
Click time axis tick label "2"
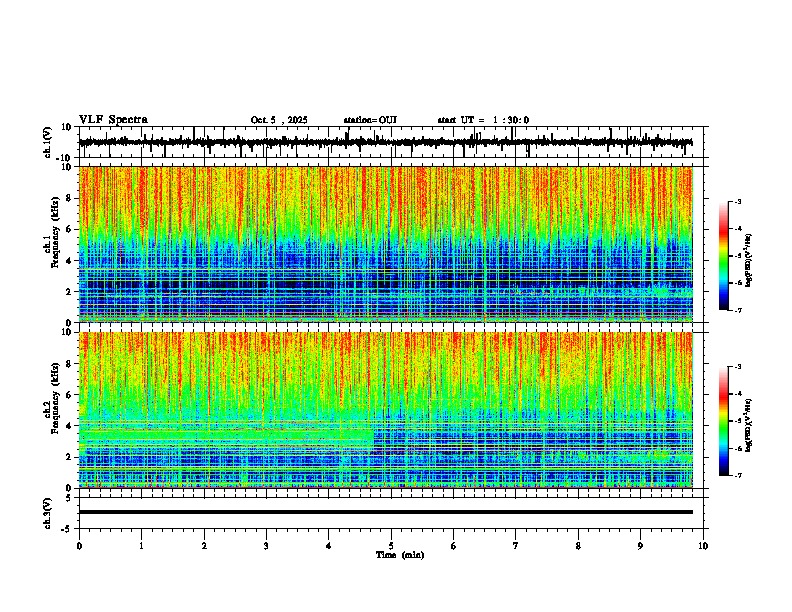pyautogui.click(x=204, y=546)
